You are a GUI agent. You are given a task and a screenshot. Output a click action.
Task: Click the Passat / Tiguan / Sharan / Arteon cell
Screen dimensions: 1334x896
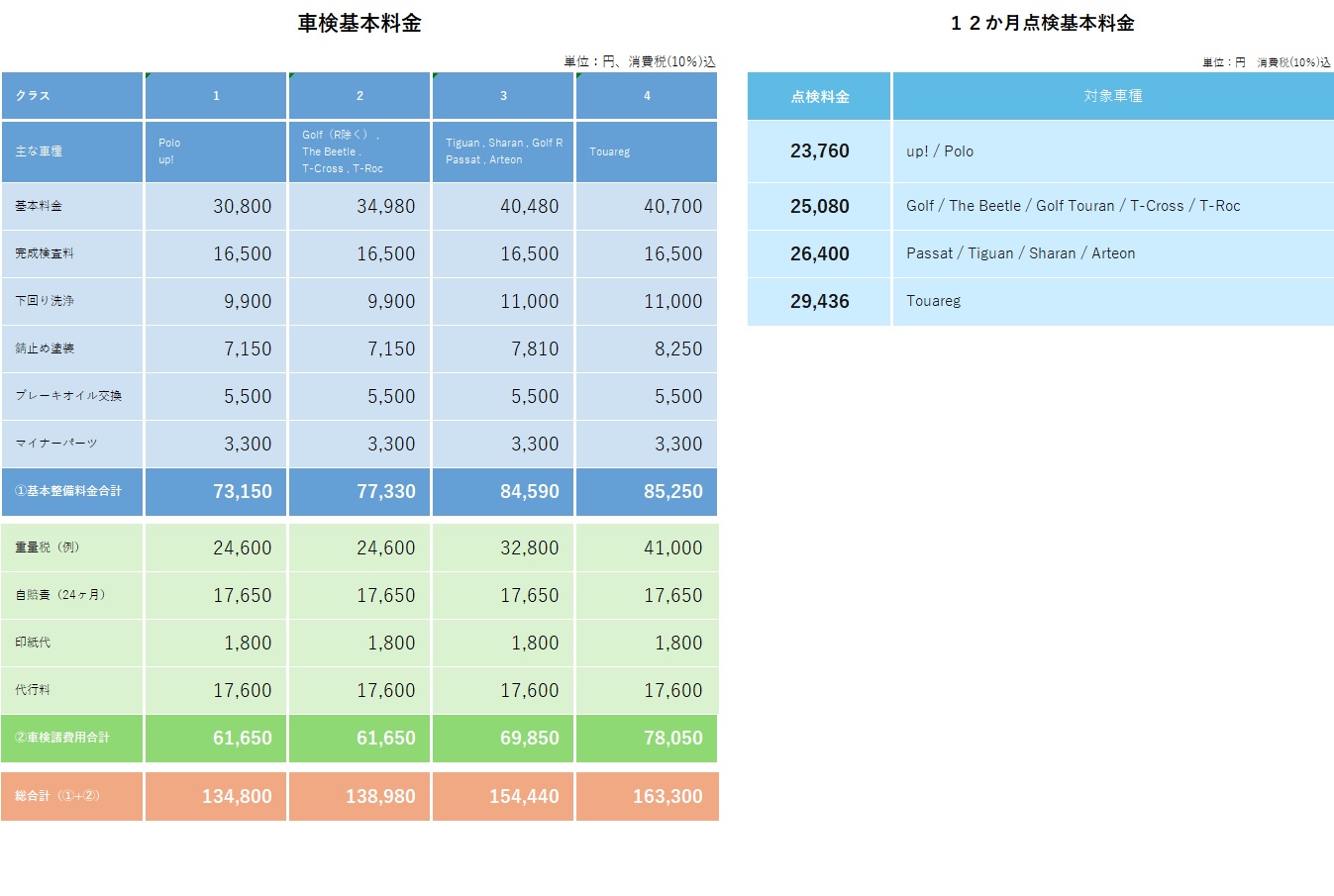(x=1113, y=253)
